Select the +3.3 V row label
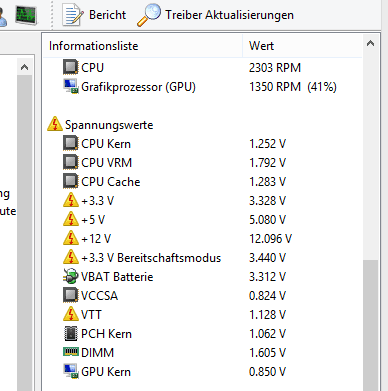388x391 pixels. pyautogui.click(x=98, y=201)
